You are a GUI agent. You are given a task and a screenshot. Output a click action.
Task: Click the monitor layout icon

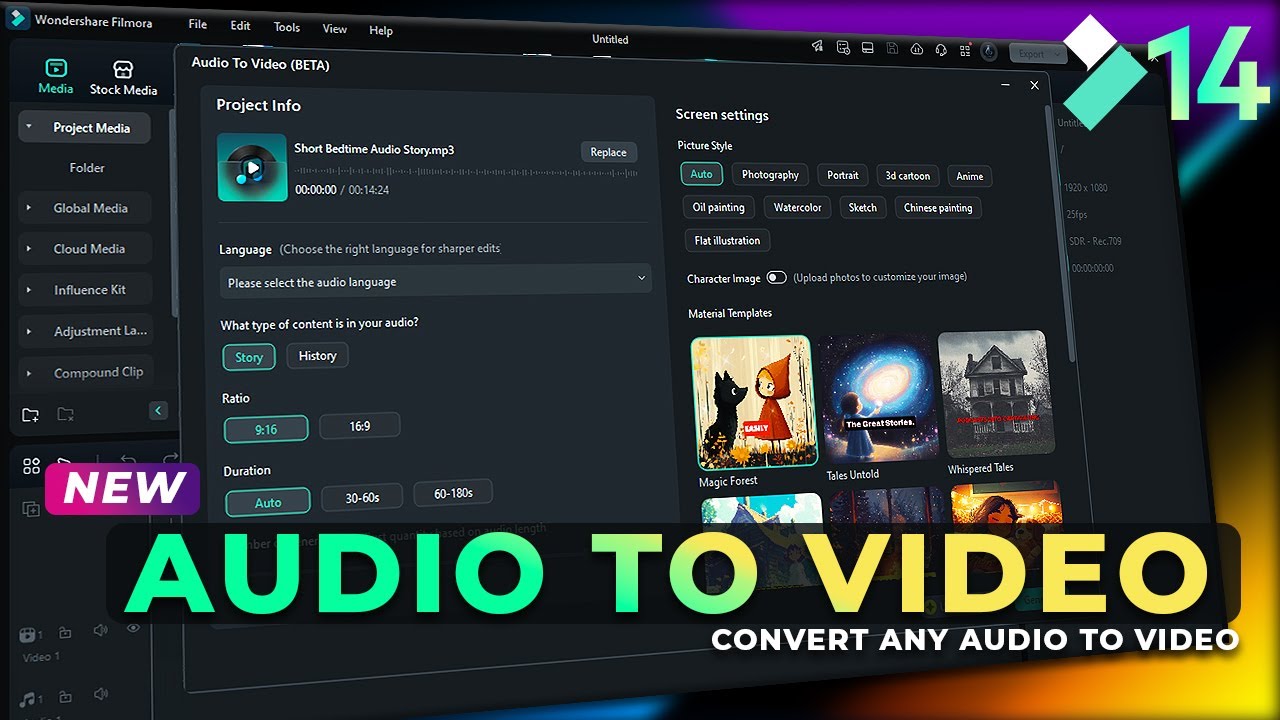point(867,48)
